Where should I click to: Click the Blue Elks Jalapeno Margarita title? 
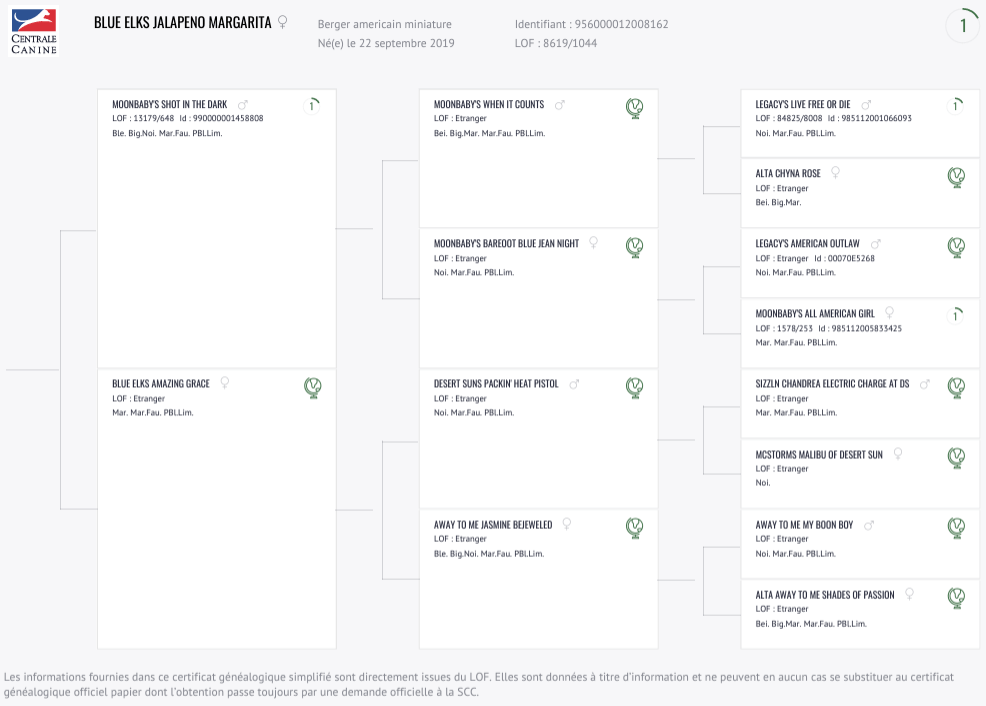tap(182, 23)
